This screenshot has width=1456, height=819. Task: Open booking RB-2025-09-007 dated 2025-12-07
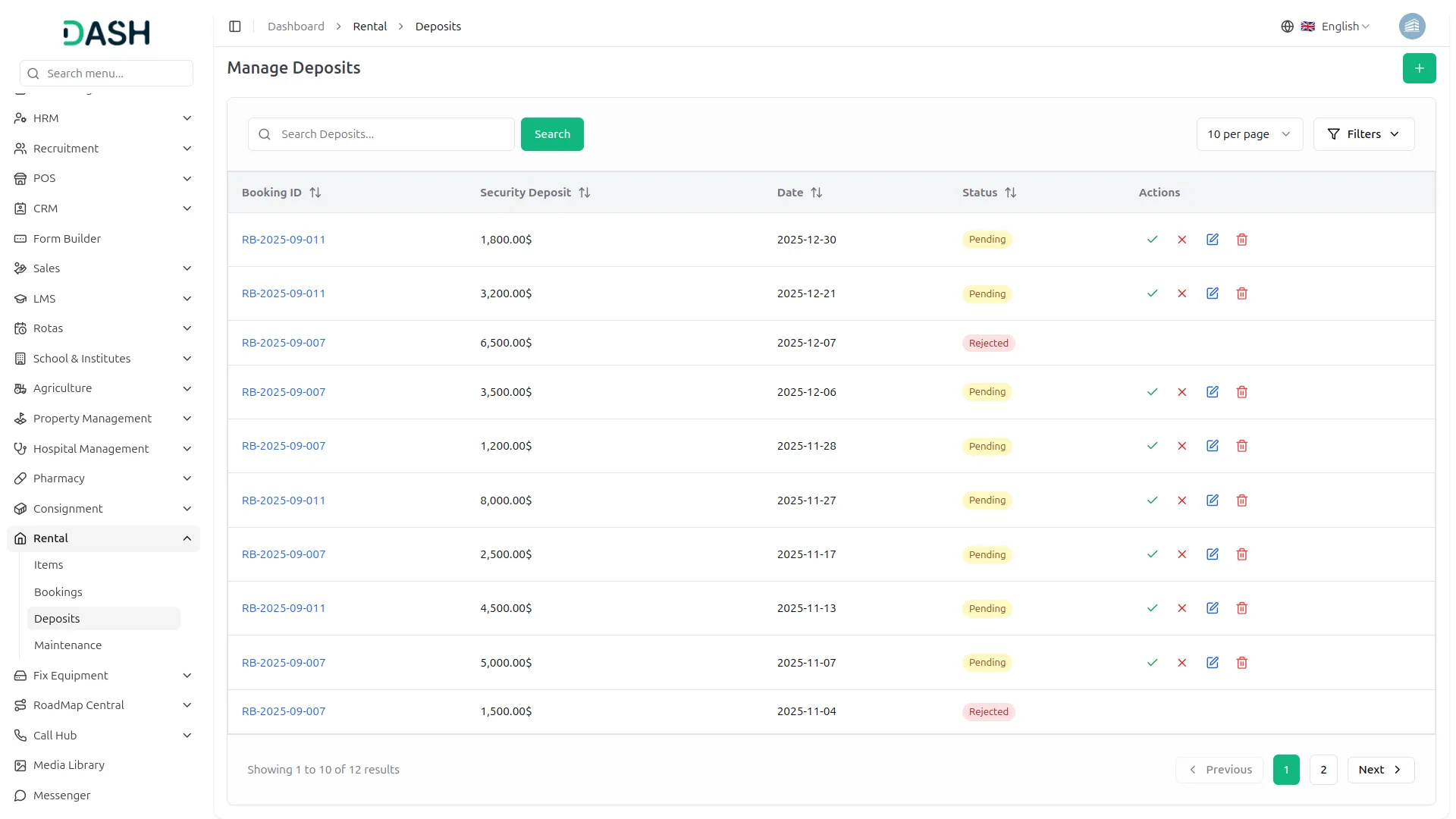pyautogui.click(x=283, y=342)
